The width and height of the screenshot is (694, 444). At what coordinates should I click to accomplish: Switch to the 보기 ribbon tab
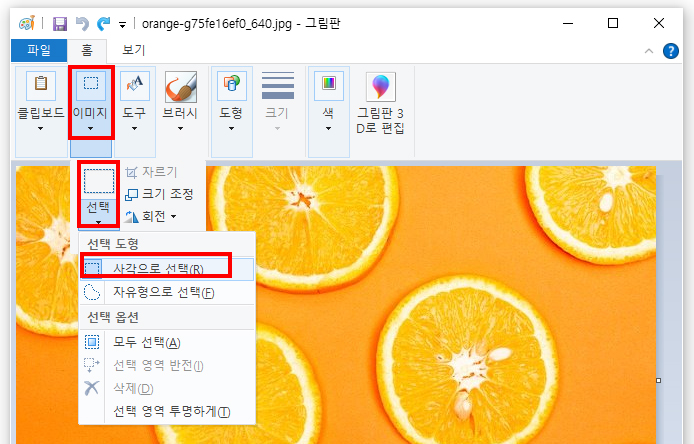pos(134,50)
